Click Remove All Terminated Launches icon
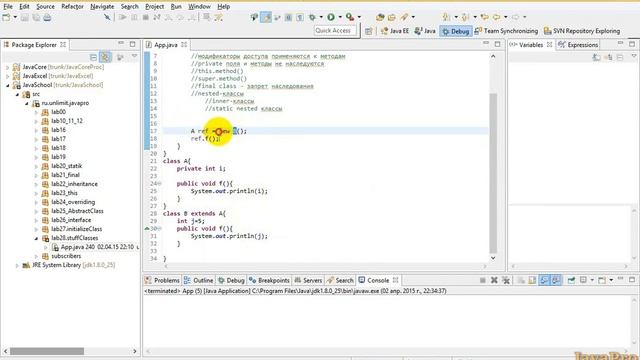 tap(506, 280)
